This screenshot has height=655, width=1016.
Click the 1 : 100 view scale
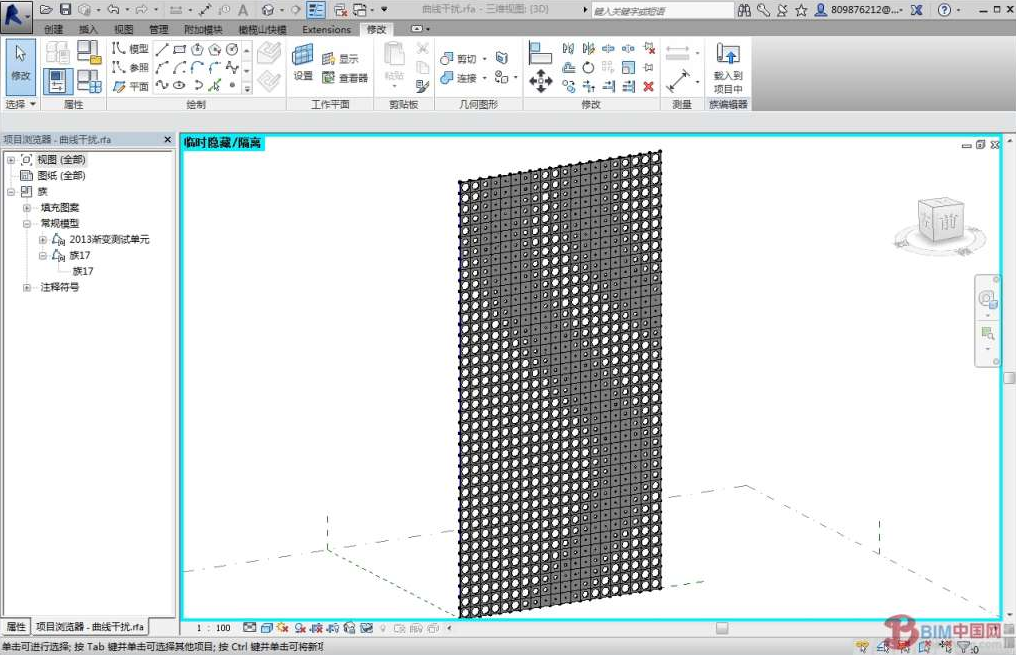(x=213, y=628)
